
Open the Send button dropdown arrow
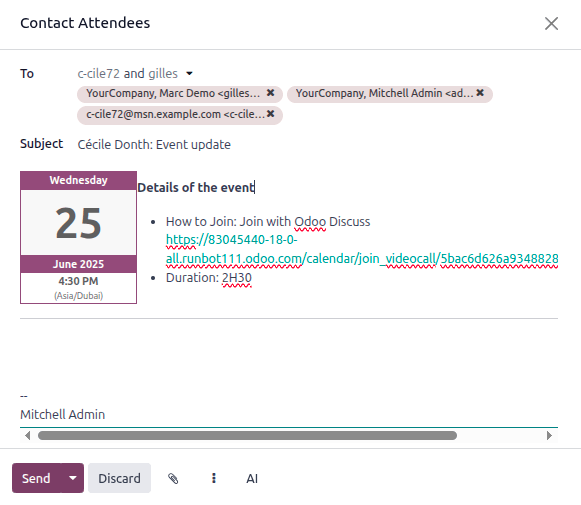tap(73, 478)
